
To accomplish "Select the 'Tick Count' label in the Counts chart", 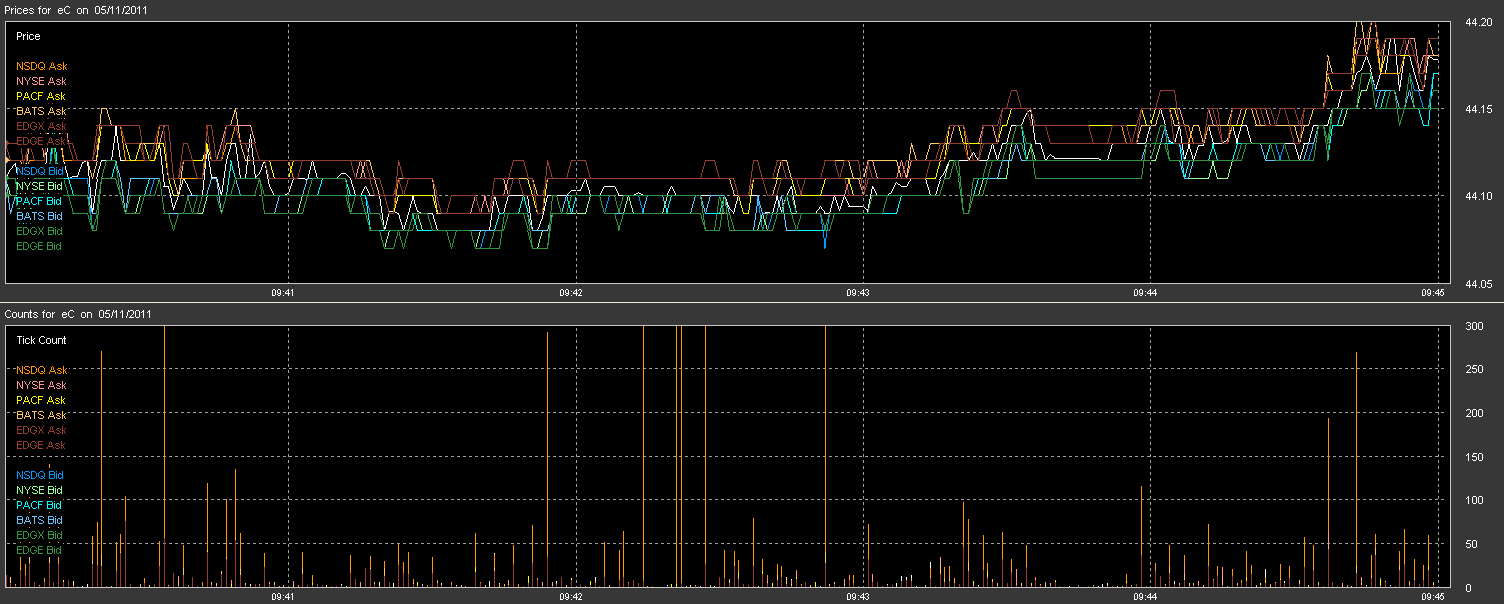I will coord(41,340).
